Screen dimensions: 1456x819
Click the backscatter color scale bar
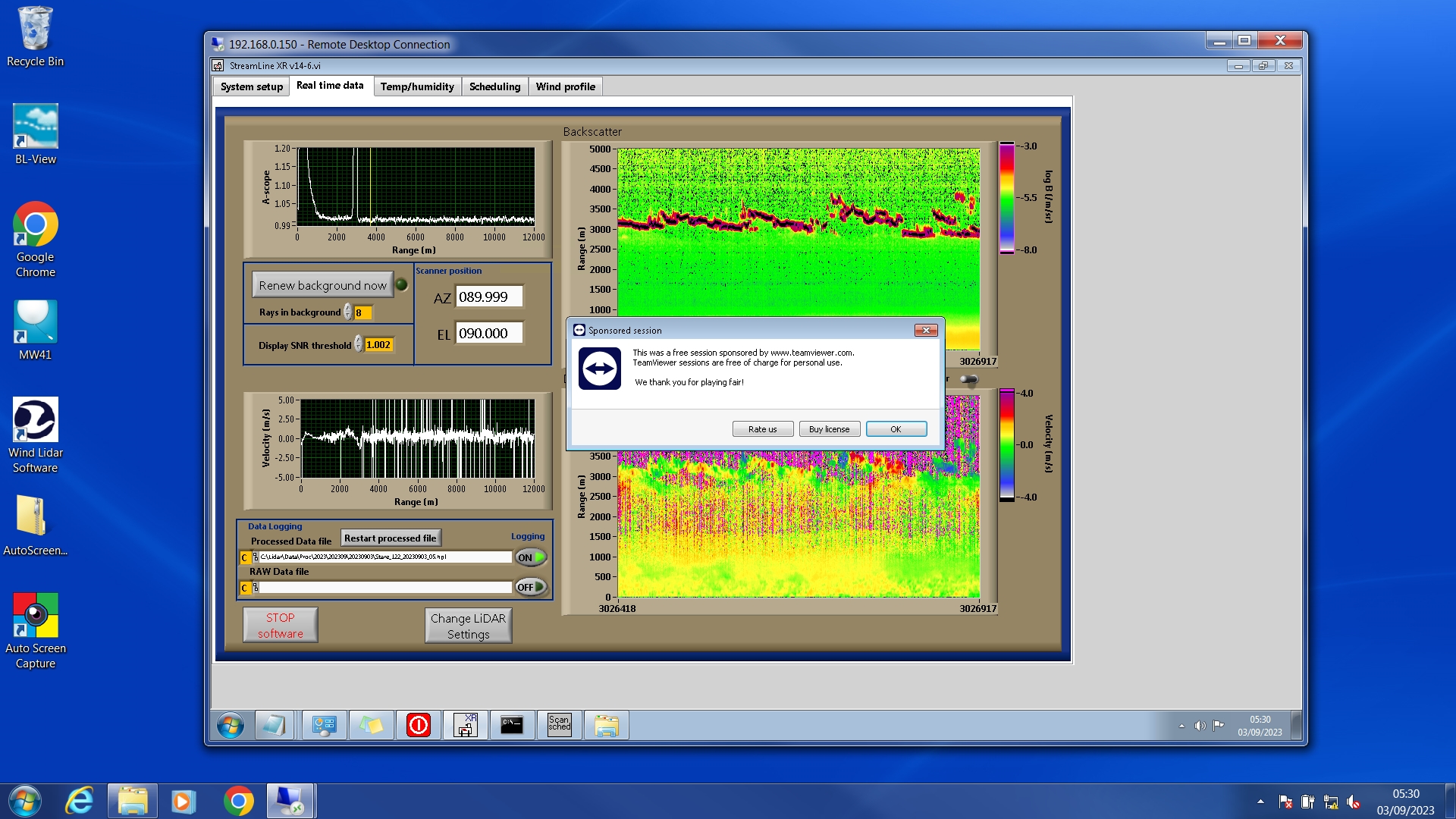click(x=1006, y=198)
